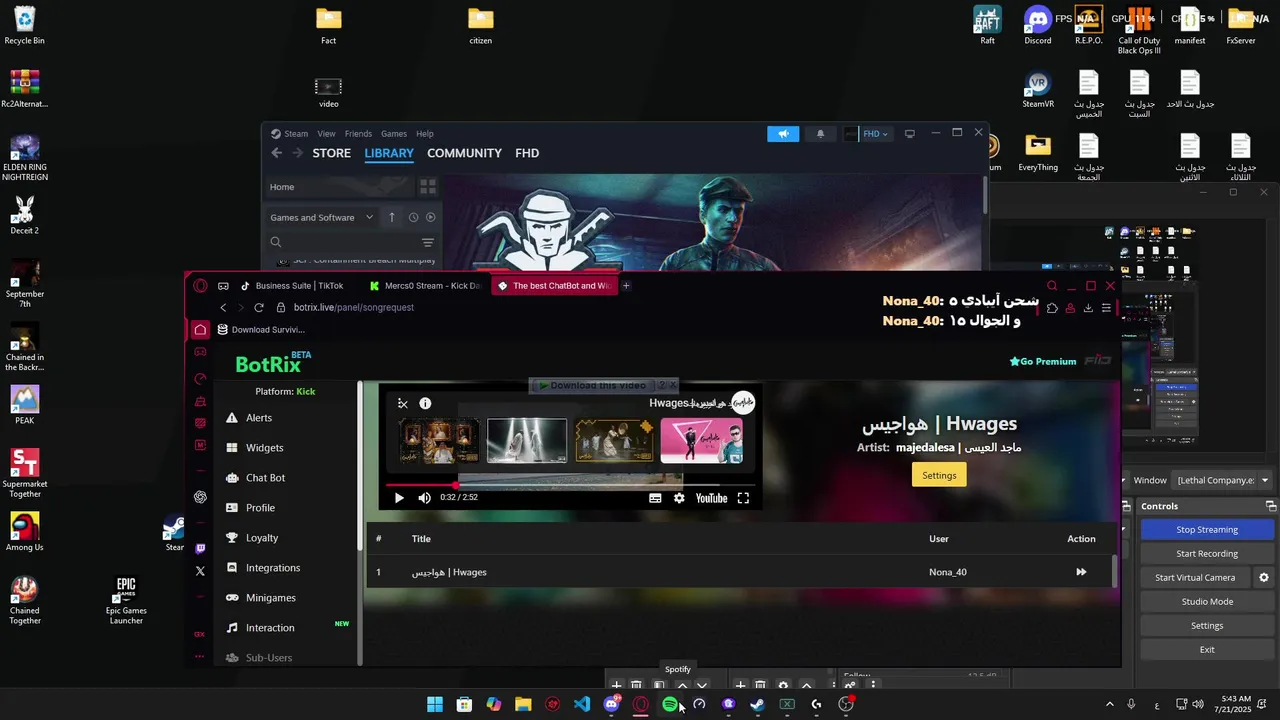Reload the BotRix page
This screenshot has width=1280, height=720.
[259, 308]
